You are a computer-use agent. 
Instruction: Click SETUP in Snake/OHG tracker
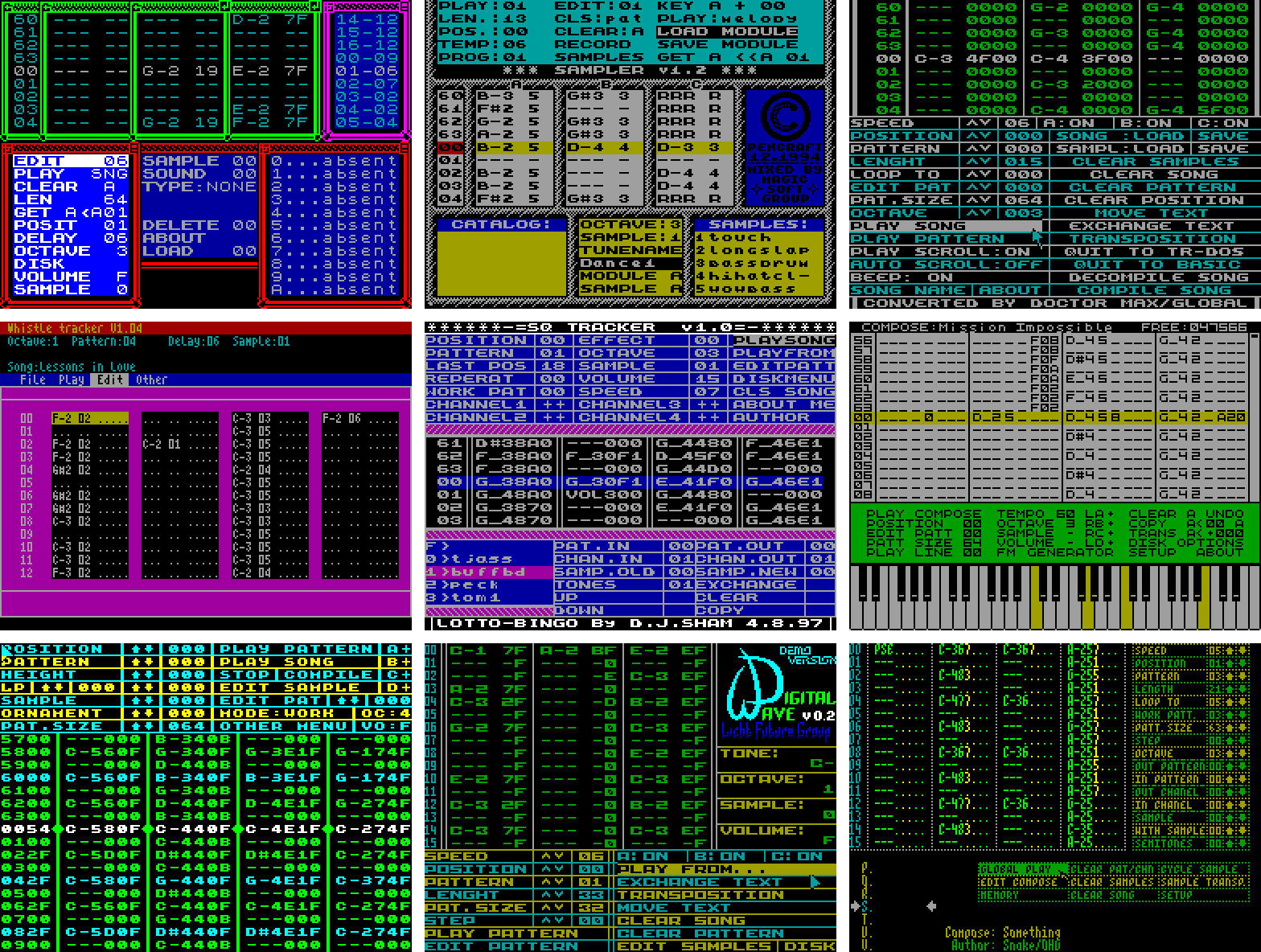(1176, 895)
